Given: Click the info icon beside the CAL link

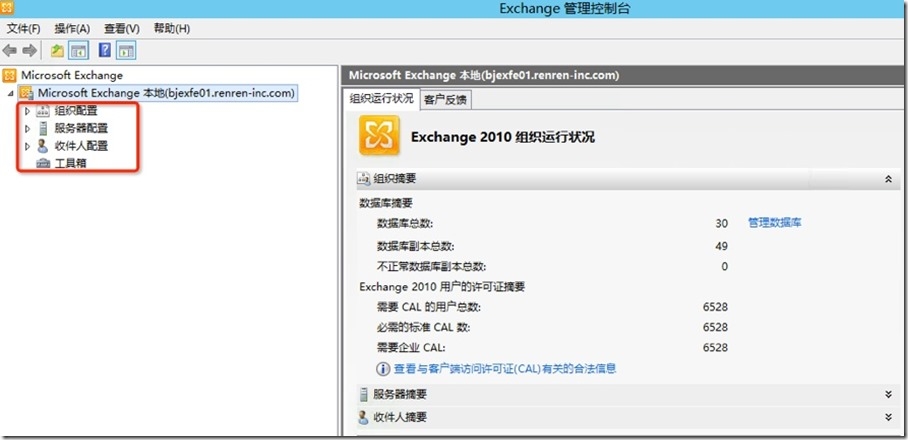Looking at the screenshot, I should pyautogui.click(x=383, y=368).
